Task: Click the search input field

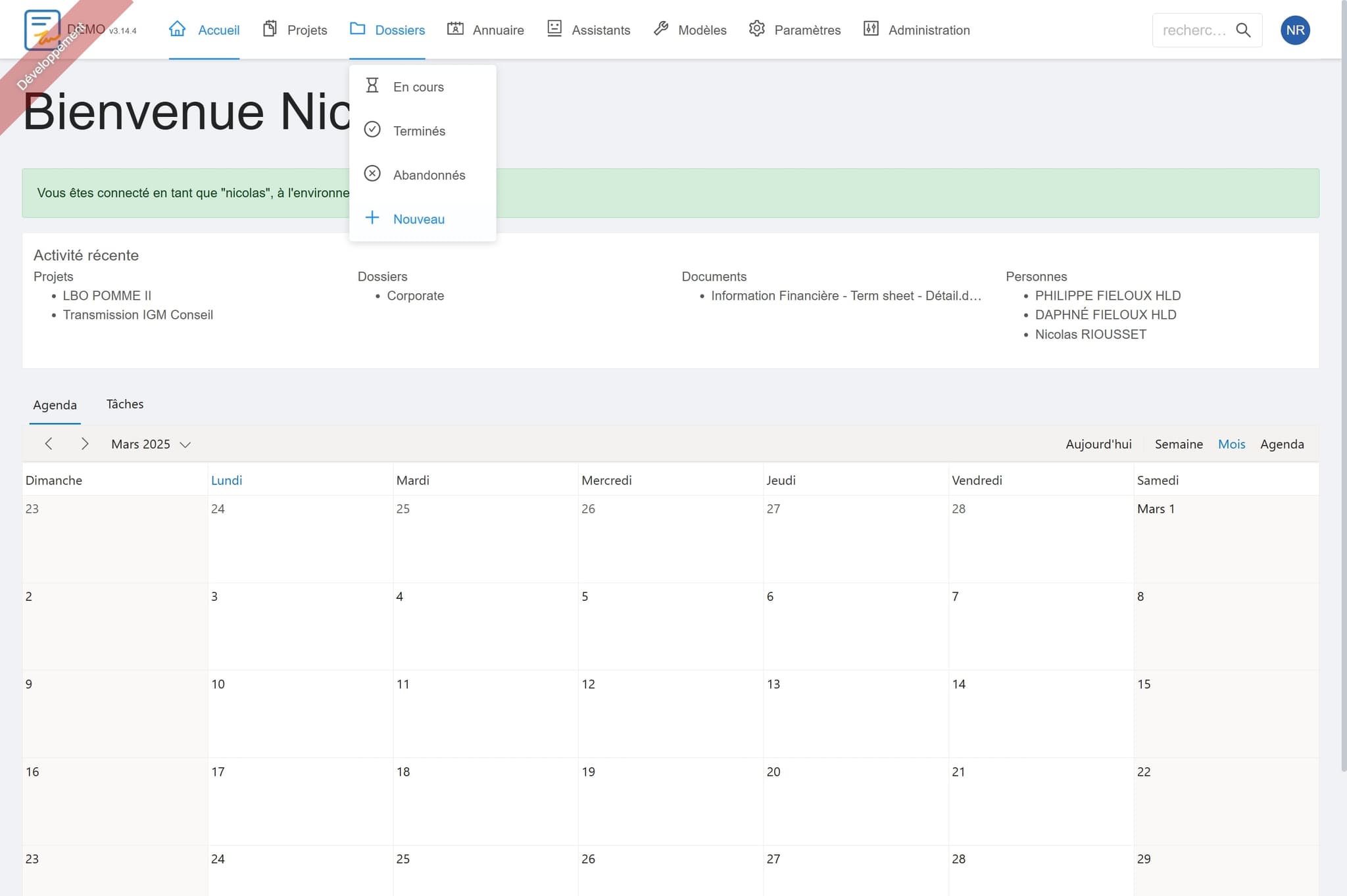Action: tap(1194, 30)
